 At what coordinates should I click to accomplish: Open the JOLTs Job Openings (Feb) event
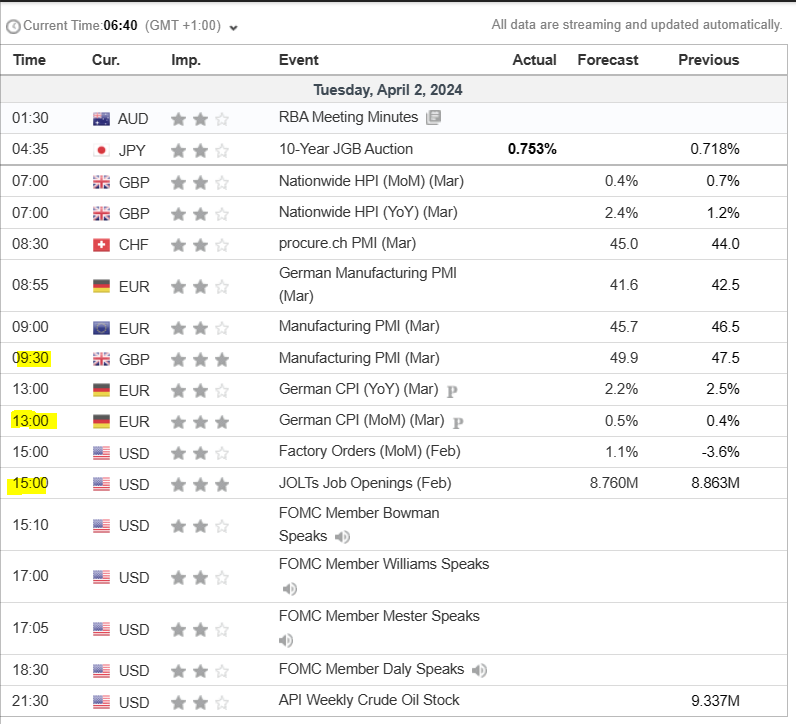click(x=365, y=484)
